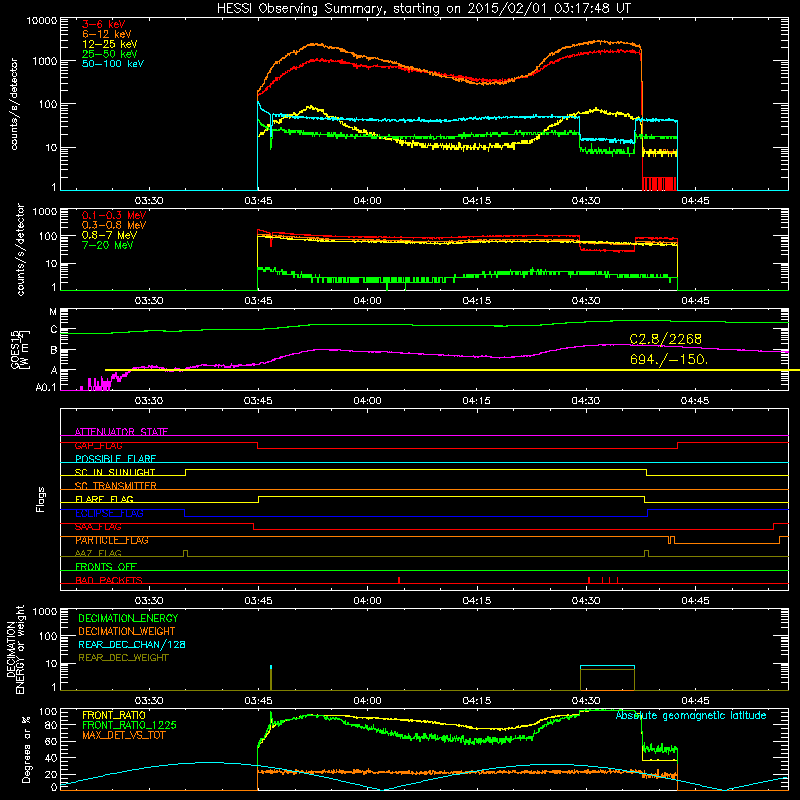Select the 6-12 keV legend label
The height and width of the screenshot is (800, 800).
[107, 34]
